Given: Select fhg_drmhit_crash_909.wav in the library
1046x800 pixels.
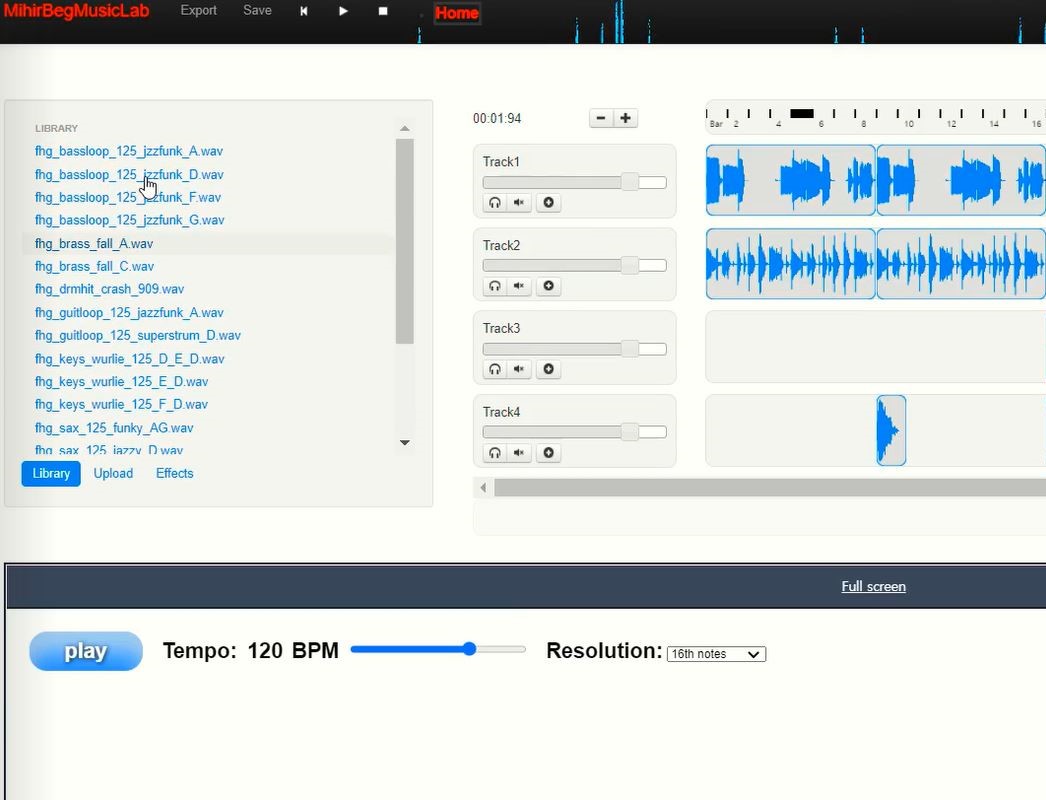Looking at the screenshot, I should pos(109,290).
